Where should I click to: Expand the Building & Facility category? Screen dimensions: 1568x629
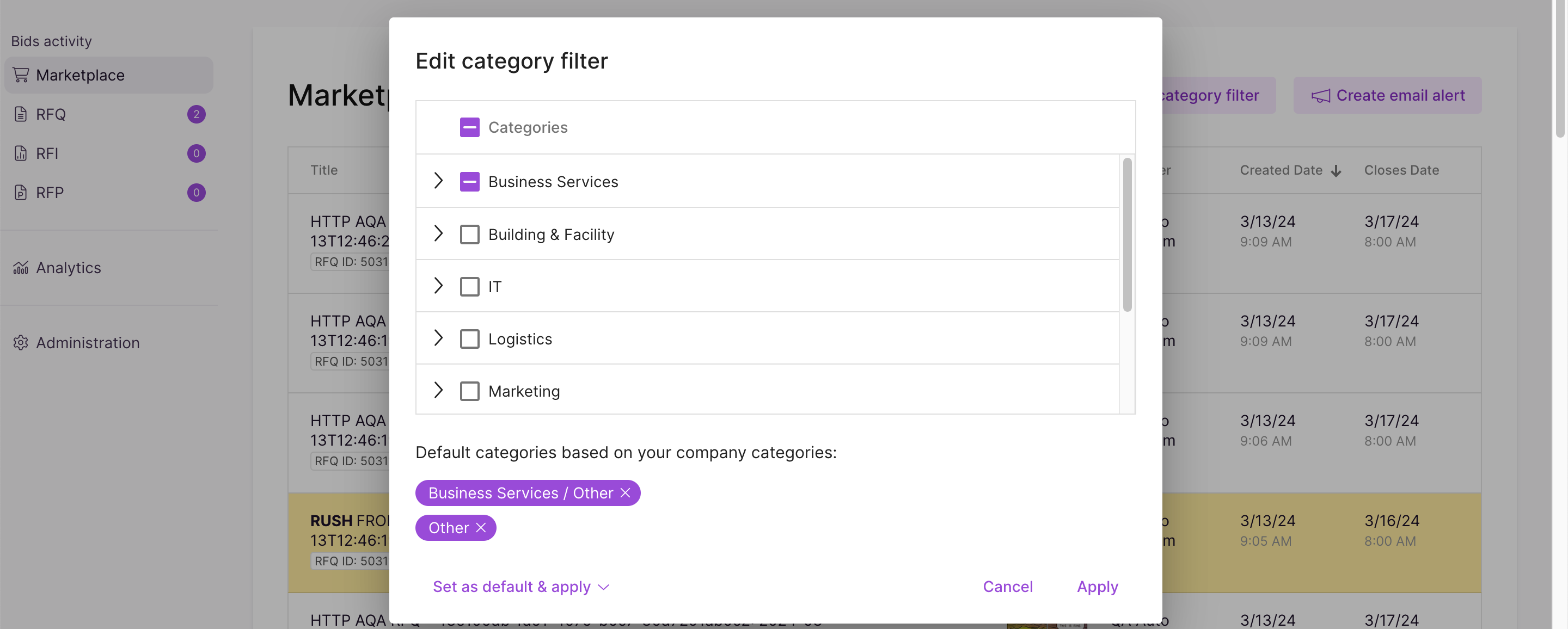click(438, 233)
